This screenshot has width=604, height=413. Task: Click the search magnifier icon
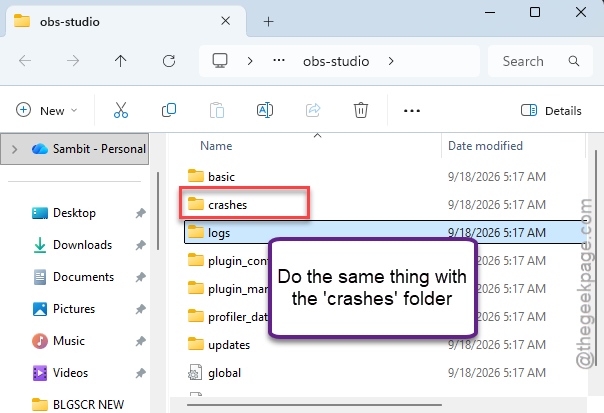pos(574,61)
